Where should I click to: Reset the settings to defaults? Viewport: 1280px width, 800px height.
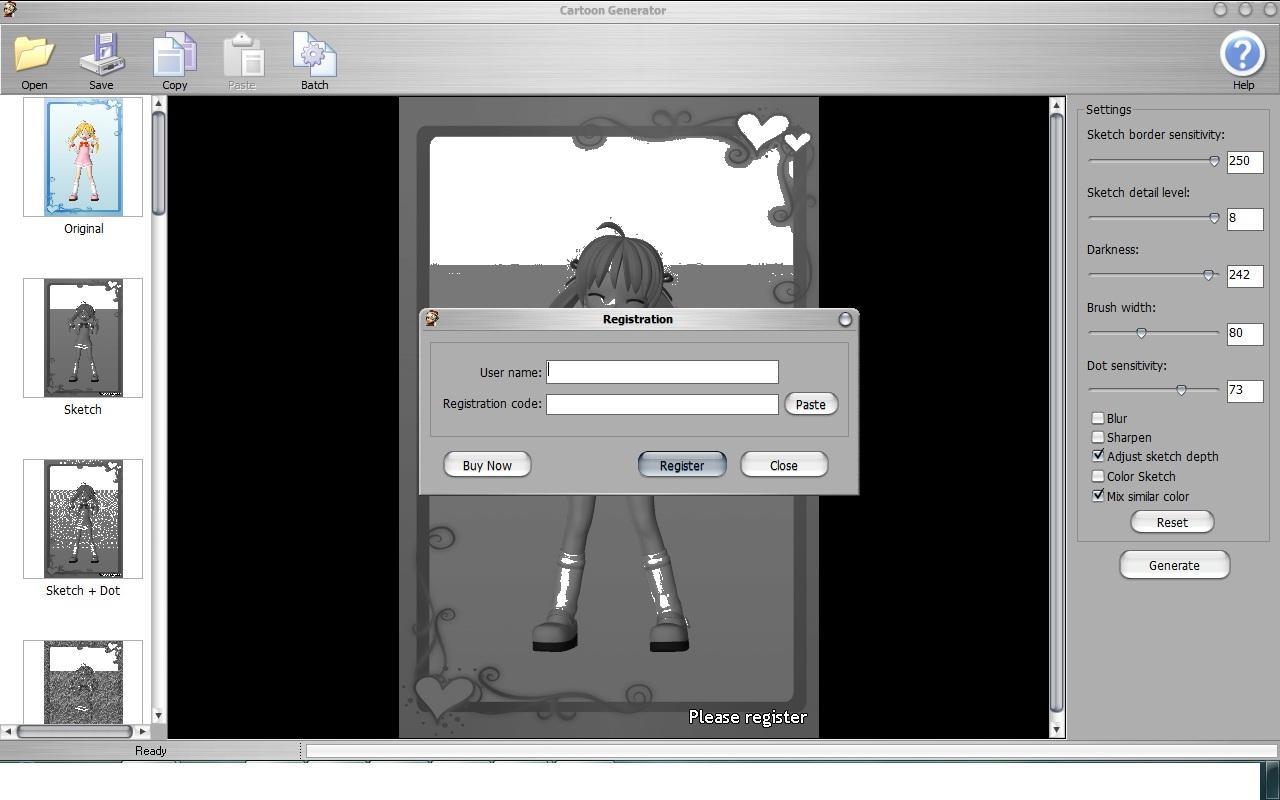[1171, 521]
